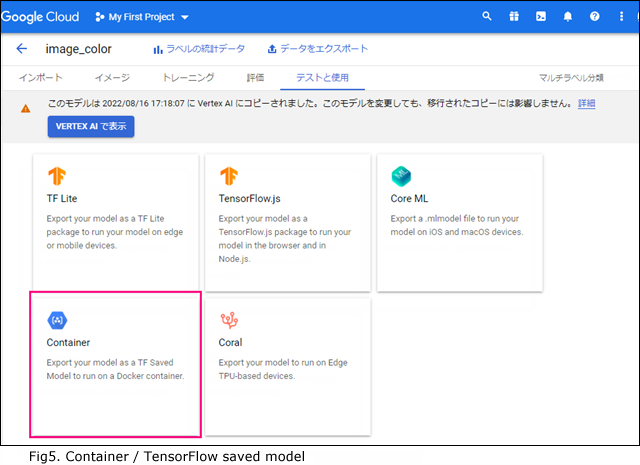Click the TensorFlow.js orange logo icon
The height and width of the screenshot is (465, 640).
coord(229,176)
